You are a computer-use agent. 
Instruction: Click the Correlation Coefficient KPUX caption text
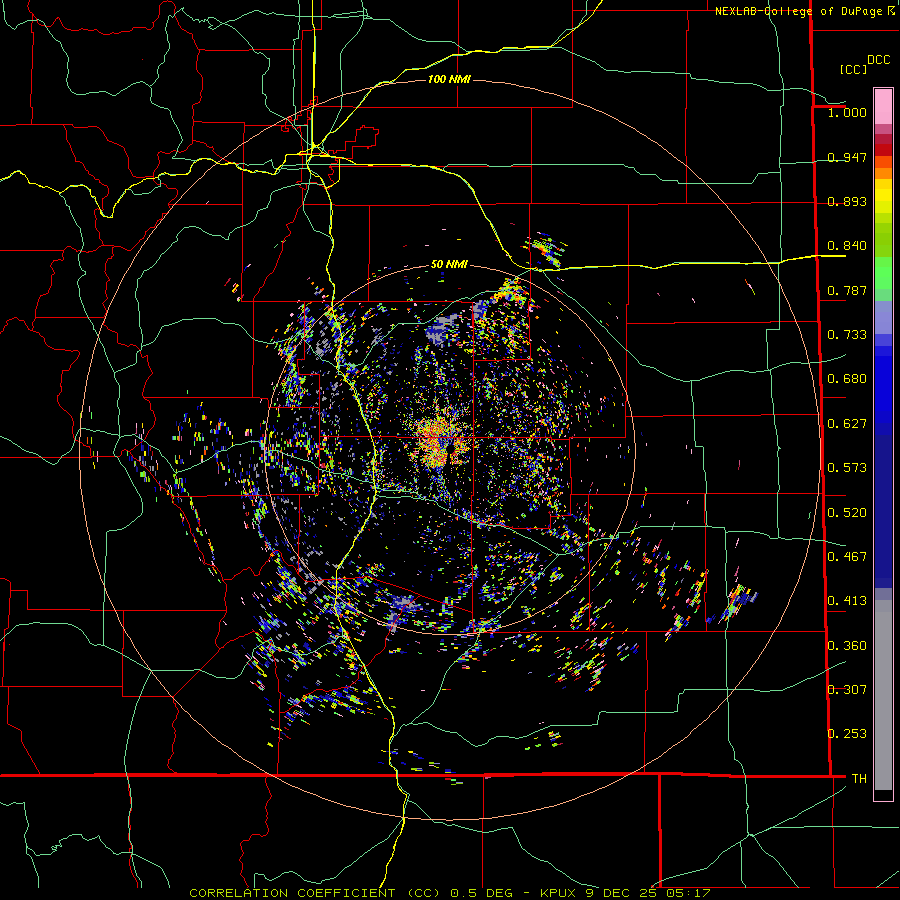point(449,893)
